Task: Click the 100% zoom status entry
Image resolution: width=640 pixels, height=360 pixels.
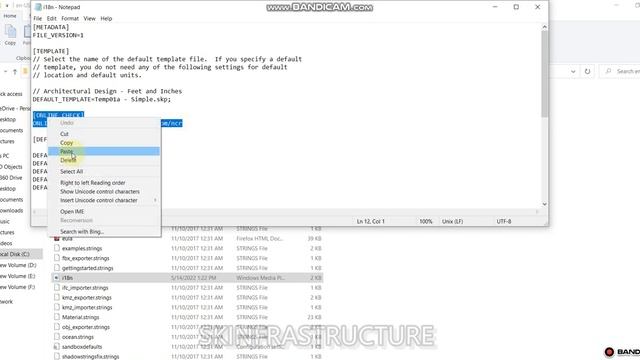Action: [426, 221]
